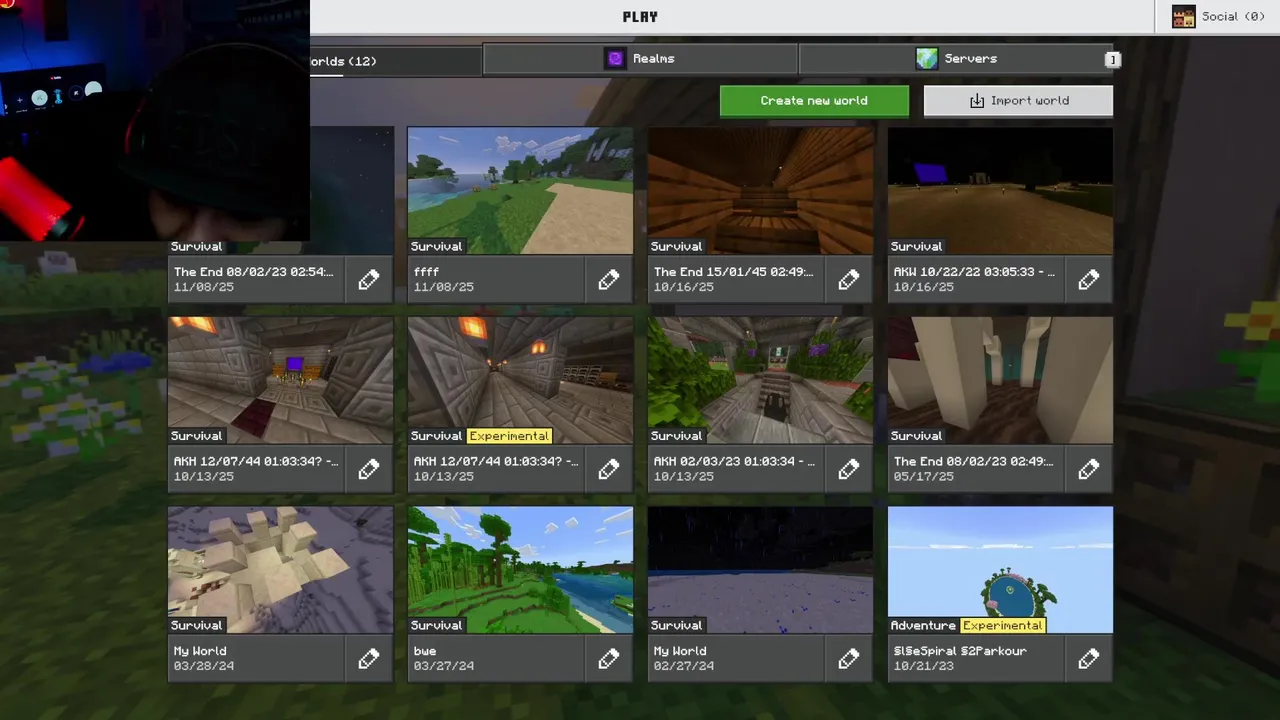
Task: Select the bwe world name
Action: (425, 651)
